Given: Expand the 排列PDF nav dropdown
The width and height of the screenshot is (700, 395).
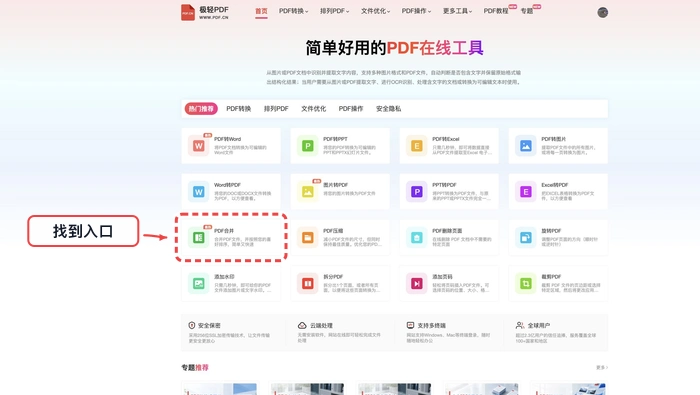Looking at the screenshot, I should point(334,11).
